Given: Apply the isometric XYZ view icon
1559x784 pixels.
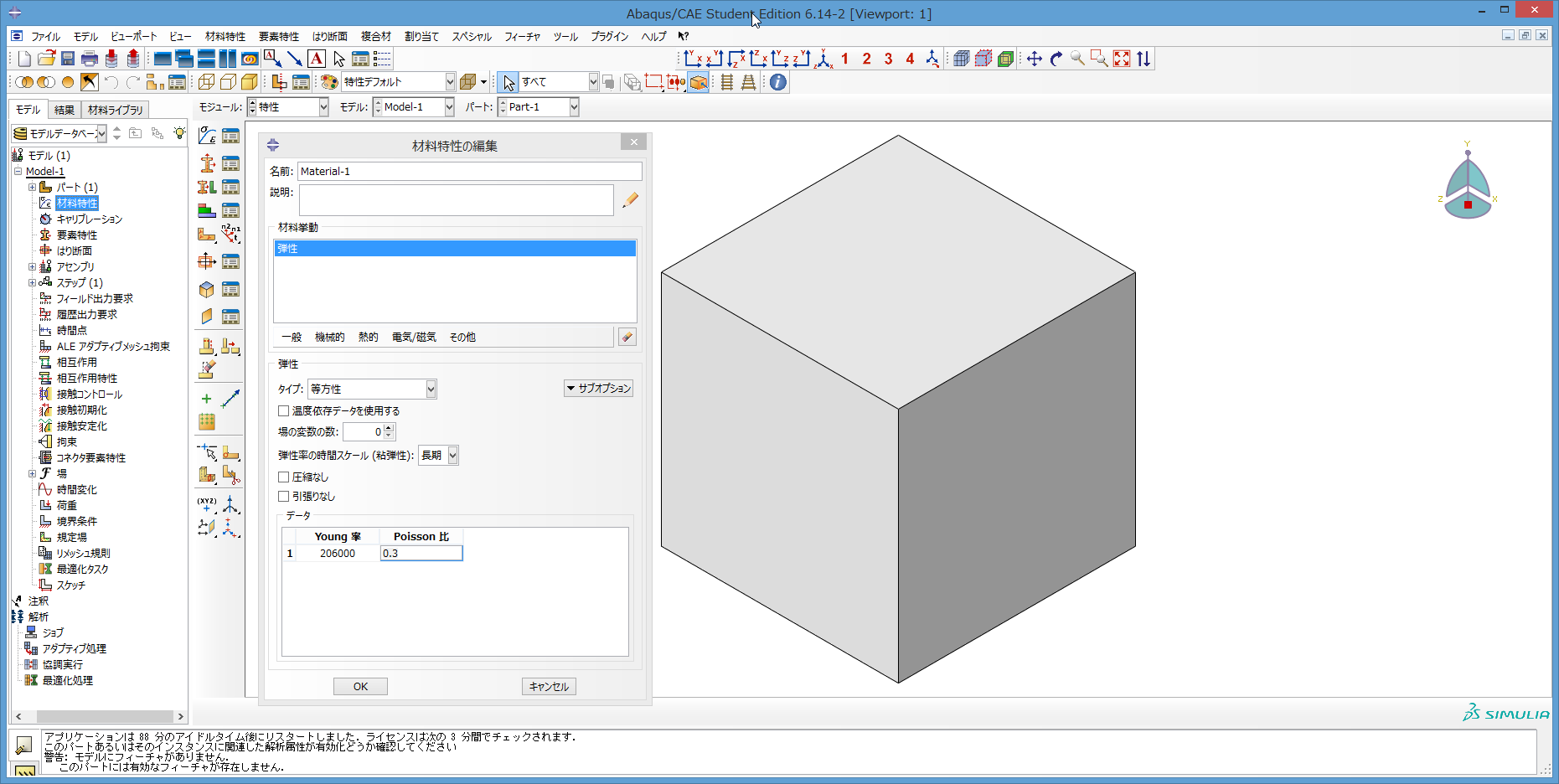Looking at the screenshot, I should pyautogui.click(x=823, y=59).
